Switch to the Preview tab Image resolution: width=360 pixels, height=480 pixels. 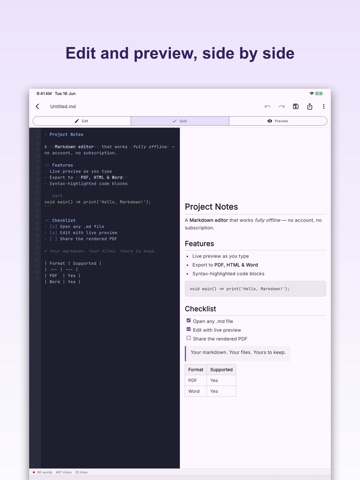[x=278, y=121]
